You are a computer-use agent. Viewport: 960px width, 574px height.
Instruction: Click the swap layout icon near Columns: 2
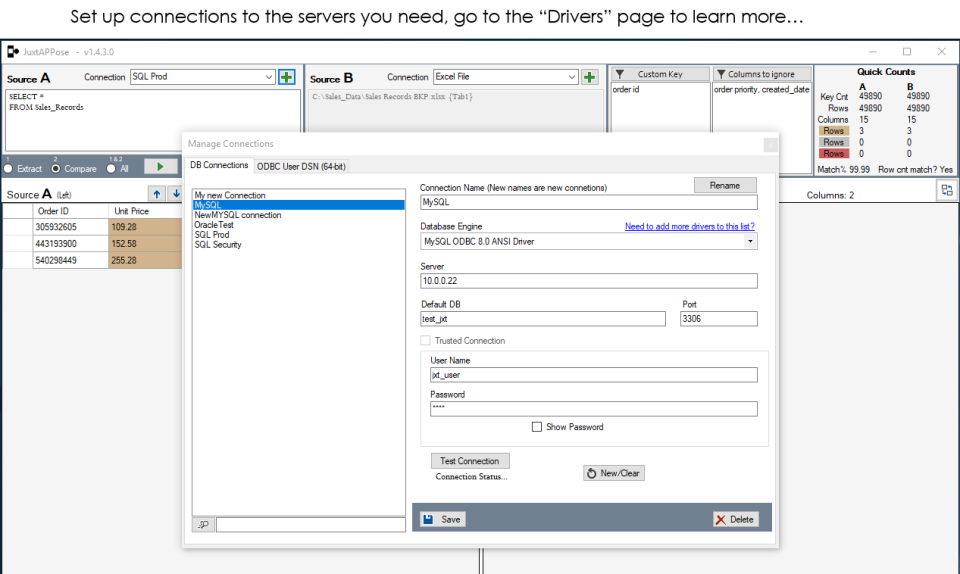[946, 190]
